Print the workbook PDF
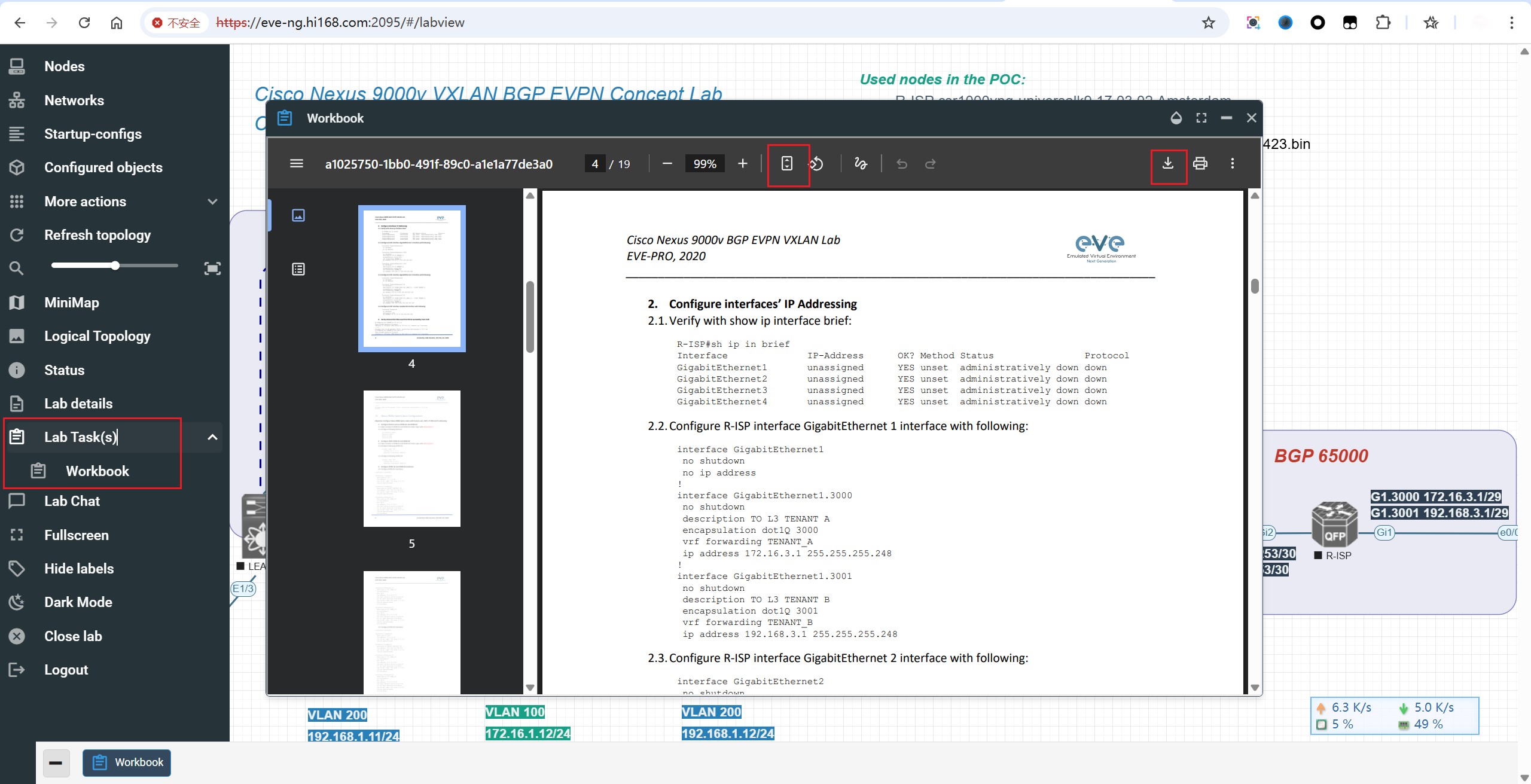This screenshot has height=784, width=1531. tap(1200, 163)
